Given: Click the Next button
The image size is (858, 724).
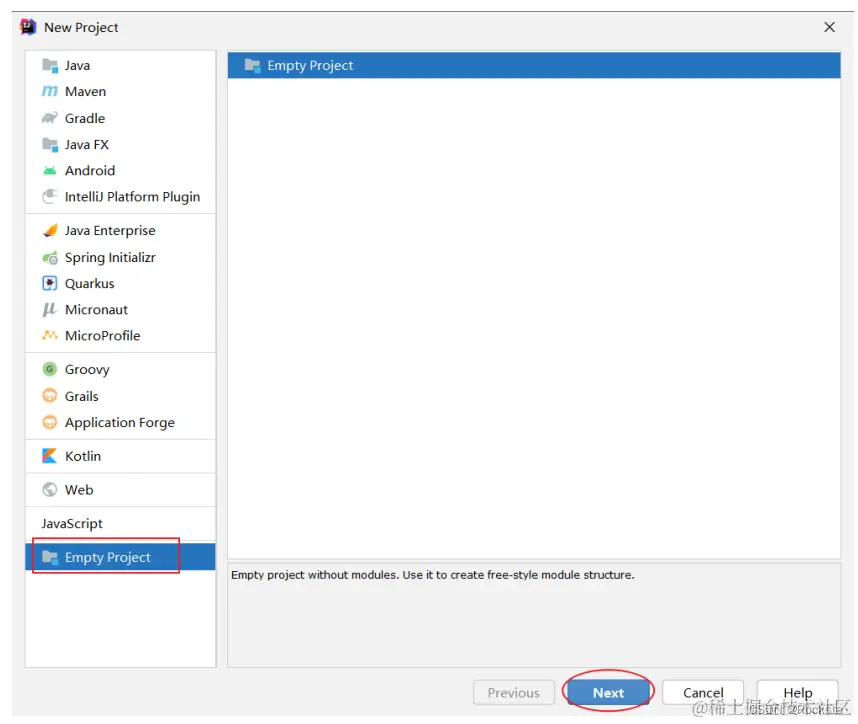Looking at the screenshot, I should tap(608, 692).
